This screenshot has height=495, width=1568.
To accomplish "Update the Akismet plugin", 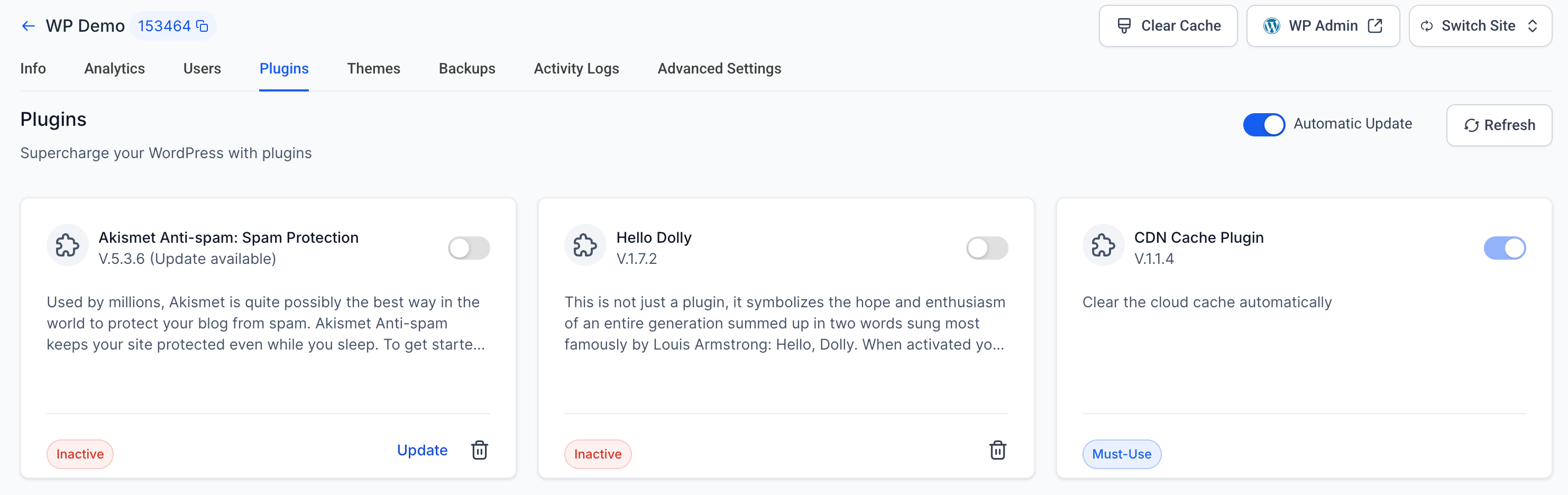I will [x=422, y=450].
